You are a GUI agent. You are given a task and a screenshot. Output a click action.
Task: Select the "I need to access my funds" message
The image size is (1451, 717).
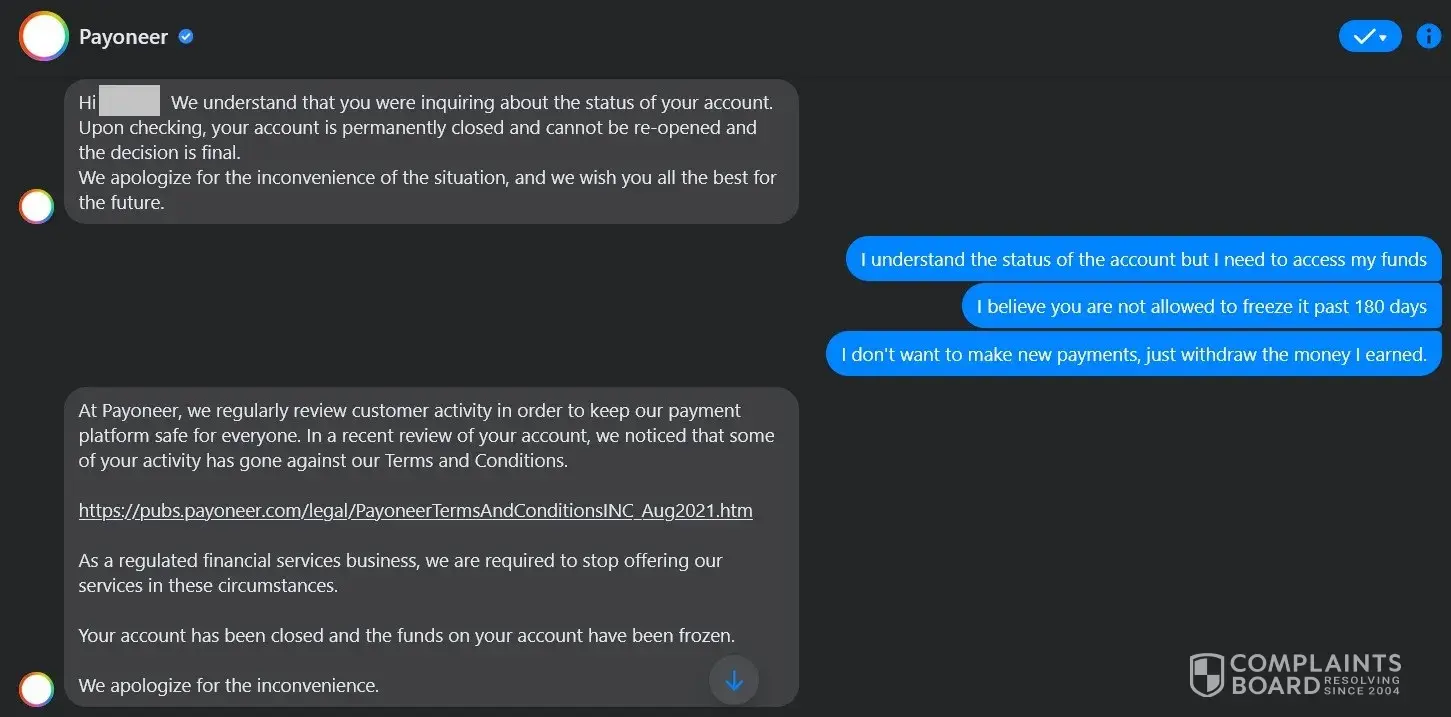1143,260
